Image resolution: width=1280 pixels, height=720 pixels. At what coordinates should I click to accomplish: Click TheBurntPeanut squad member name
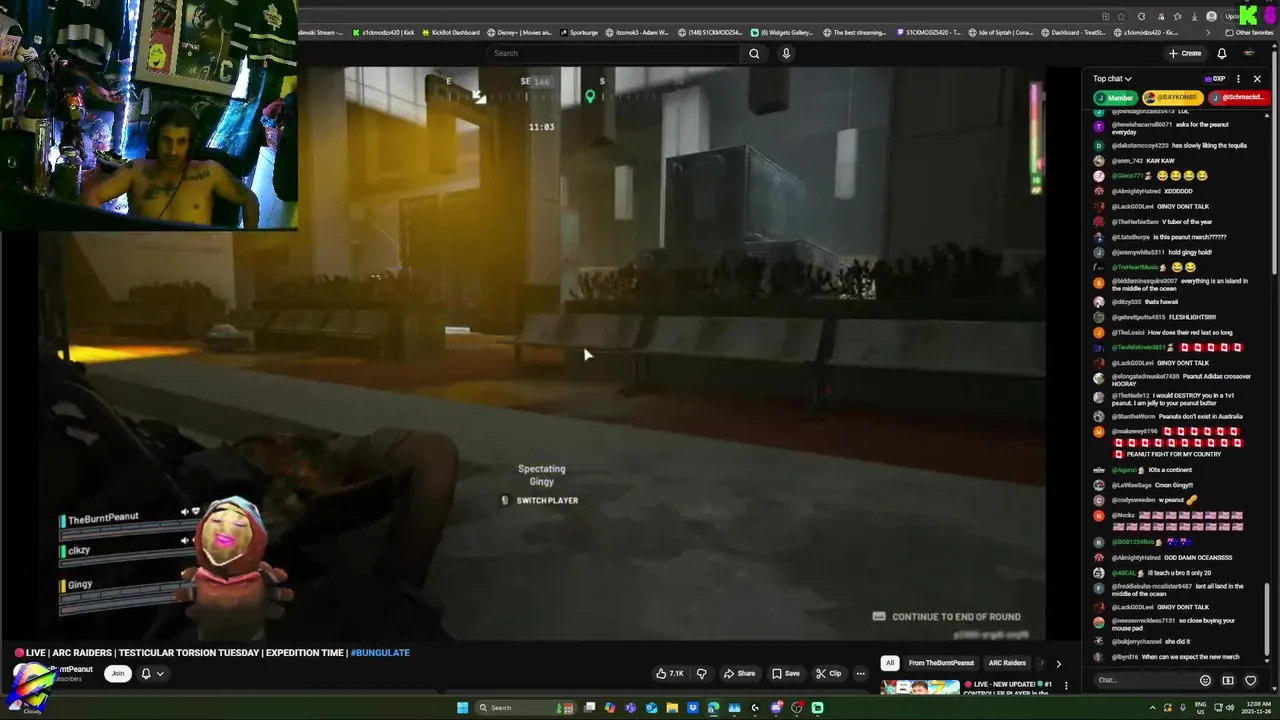102,519
